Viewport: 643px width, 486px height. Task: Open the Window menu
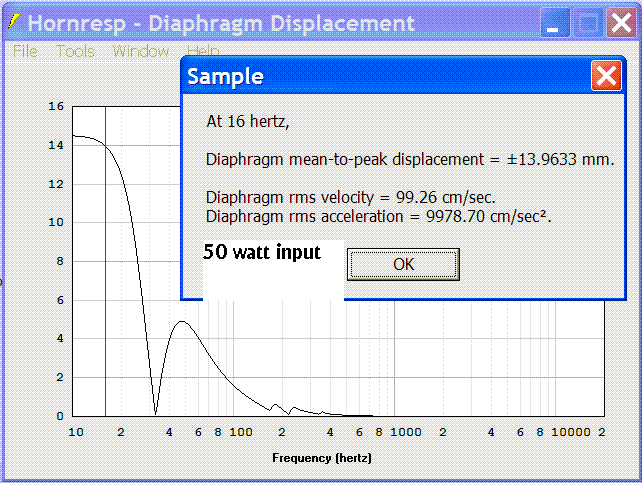(141, 52)
